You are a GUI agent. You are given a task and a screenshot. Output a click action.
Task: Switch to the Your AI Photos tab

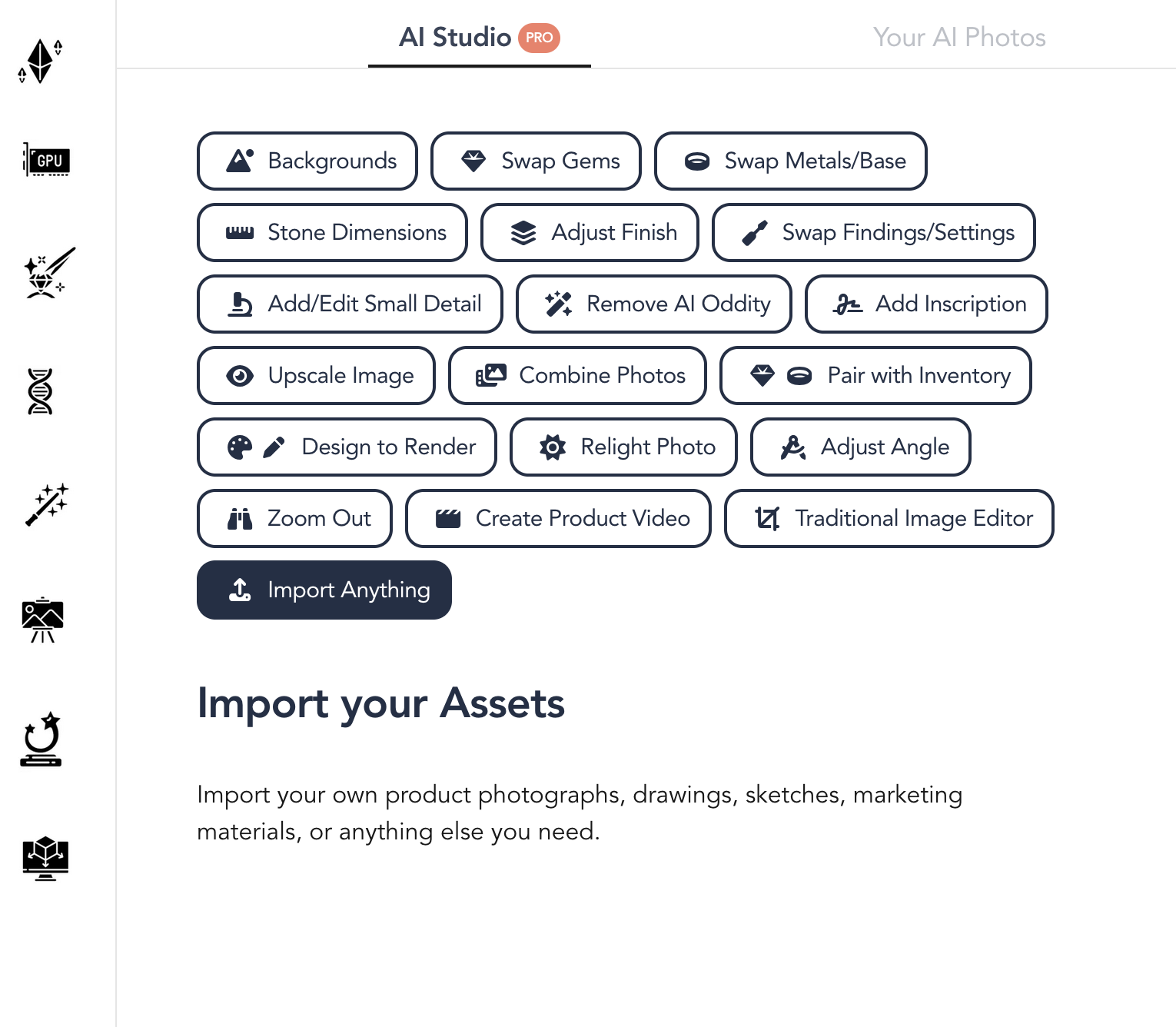[x=959, y=37]
